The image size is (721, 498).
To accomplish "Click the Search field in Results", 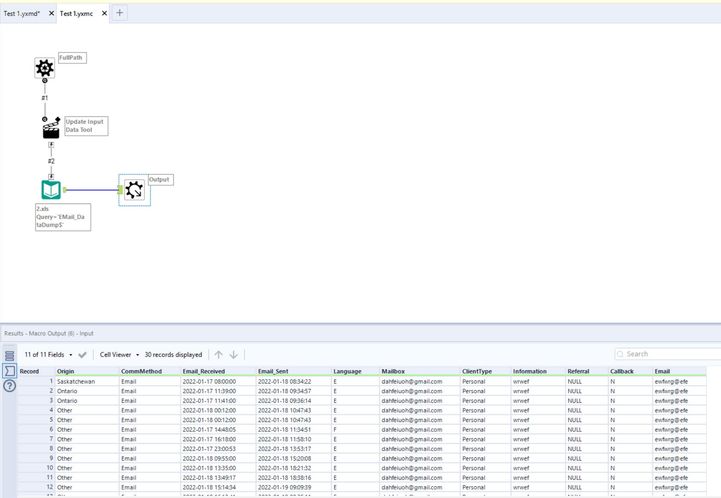I will 668,354.
